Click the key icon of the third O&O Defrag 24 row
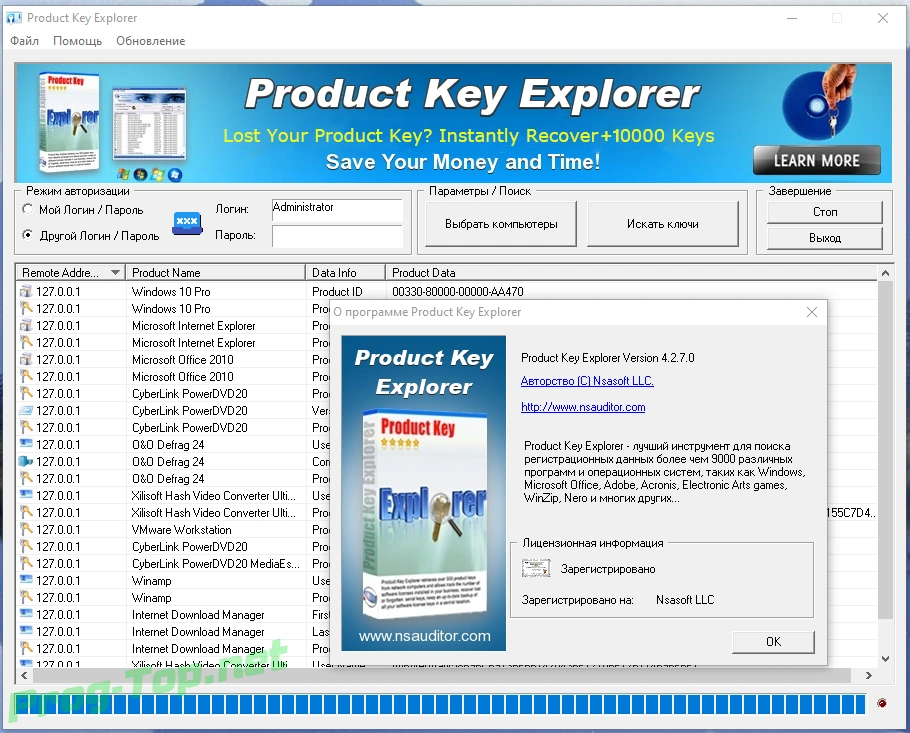The width and height of the screenshot is (910, 733). click(x=26, y=478)
